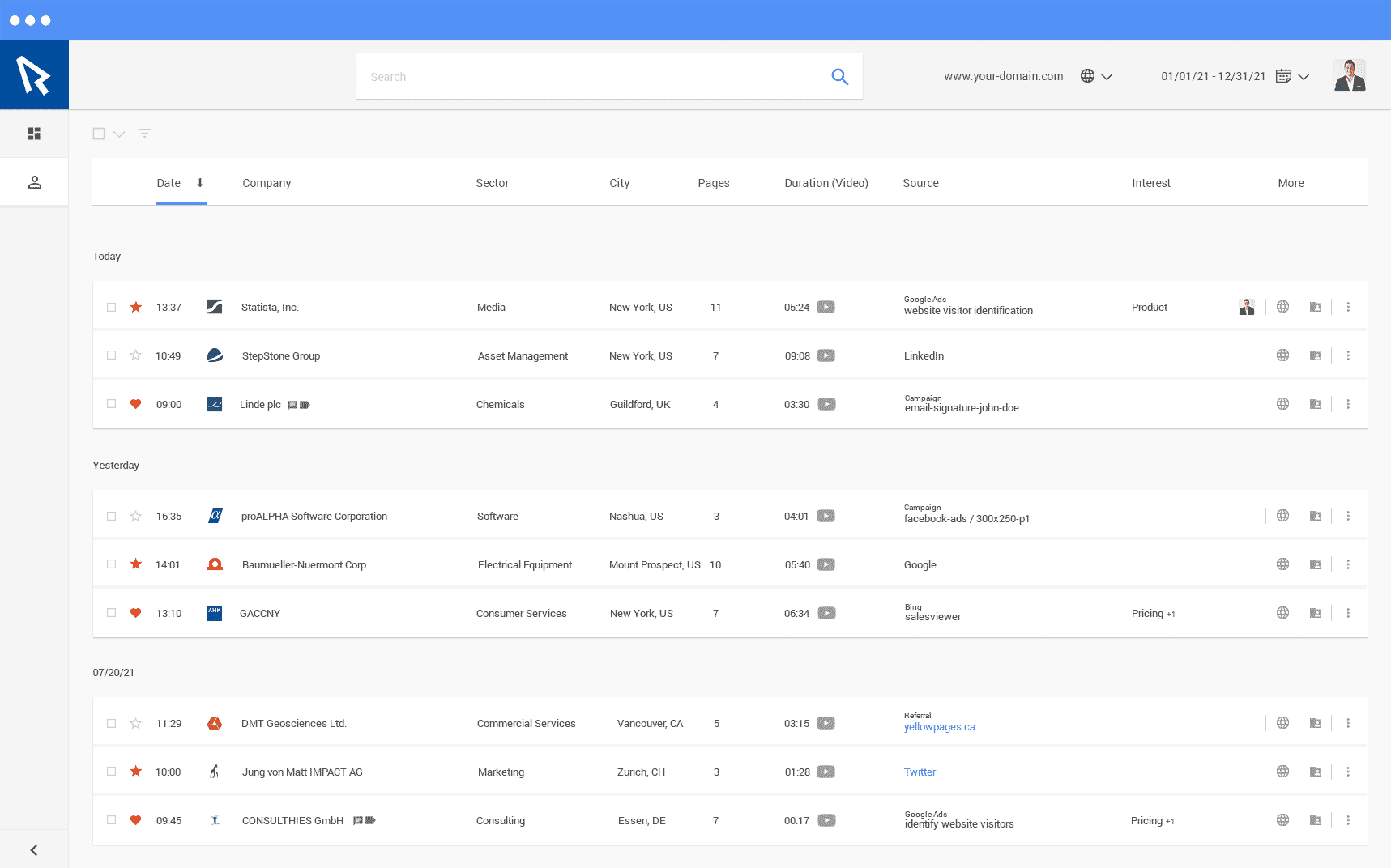Open GACCNY company name
Viewport: 1391px width, 868px height.
click(x=260, y=614)
